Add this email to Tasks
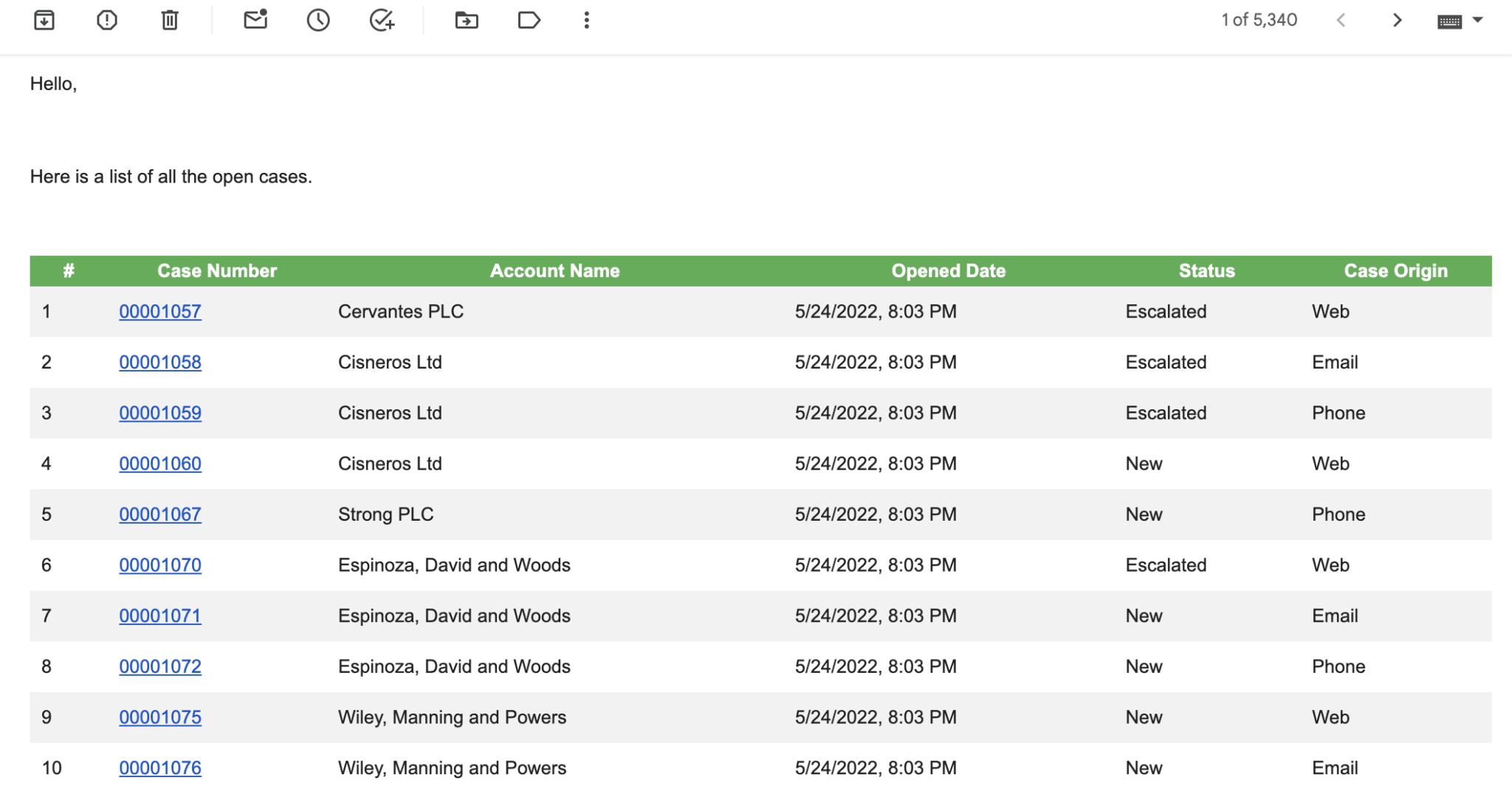The image size is (1512, 800). tap(381, 20)
